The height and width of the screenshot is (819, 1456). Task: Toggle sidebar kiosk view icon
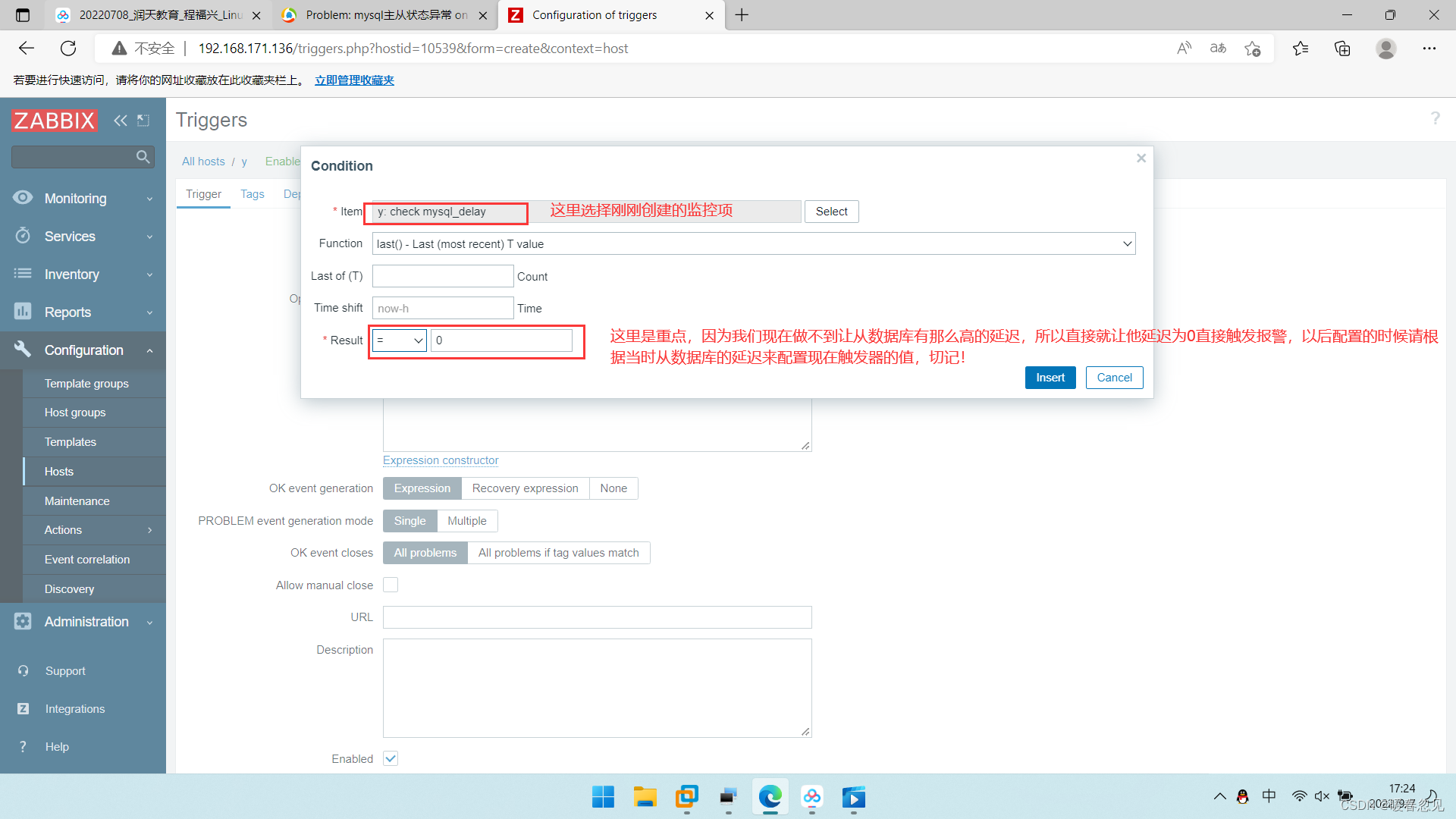[143, 121]
